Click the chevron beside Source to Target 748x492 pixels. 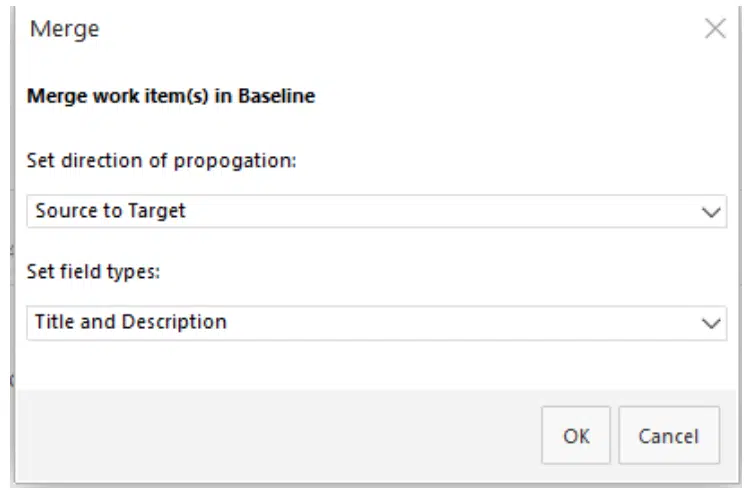click(711, 212)
